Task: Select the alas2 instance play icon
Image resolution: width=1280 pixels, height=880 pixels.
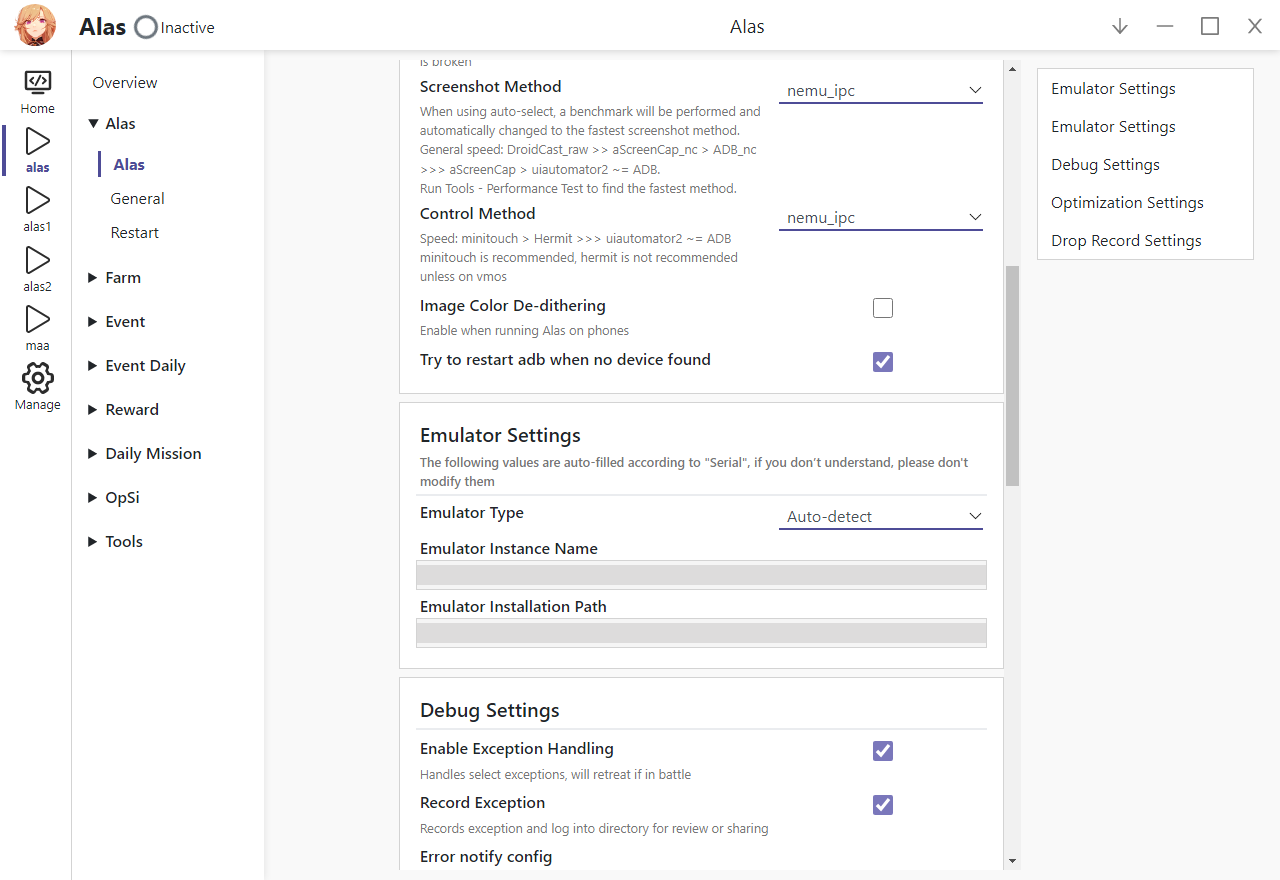Action: coord(38,260)
